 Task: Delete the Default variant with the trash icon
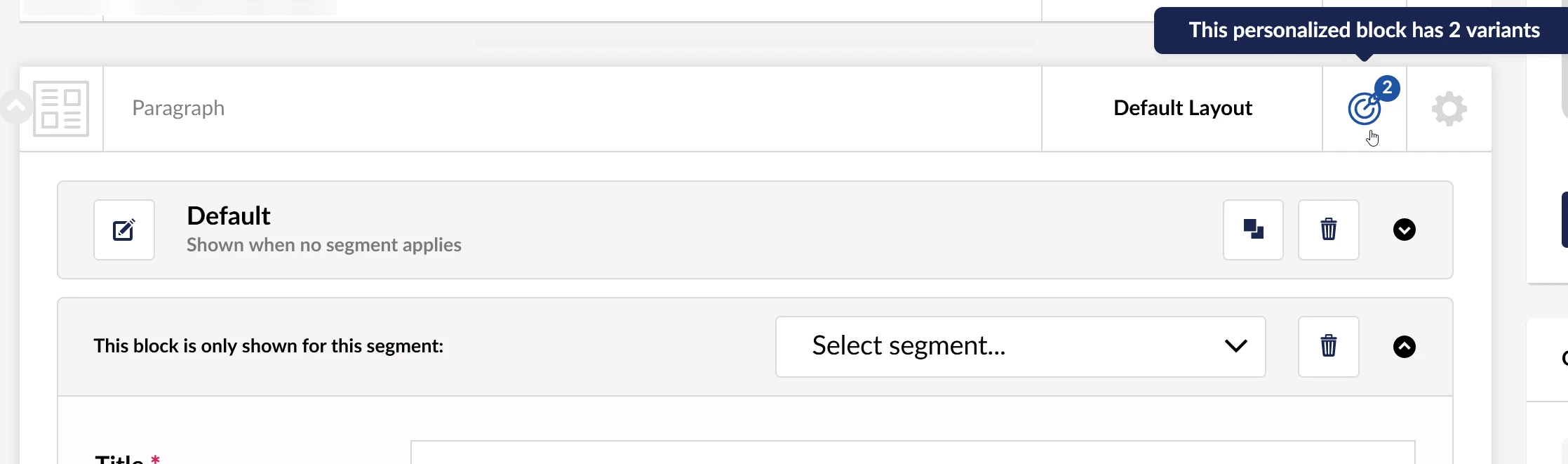pyautogui.click(x=1328, y=230)
